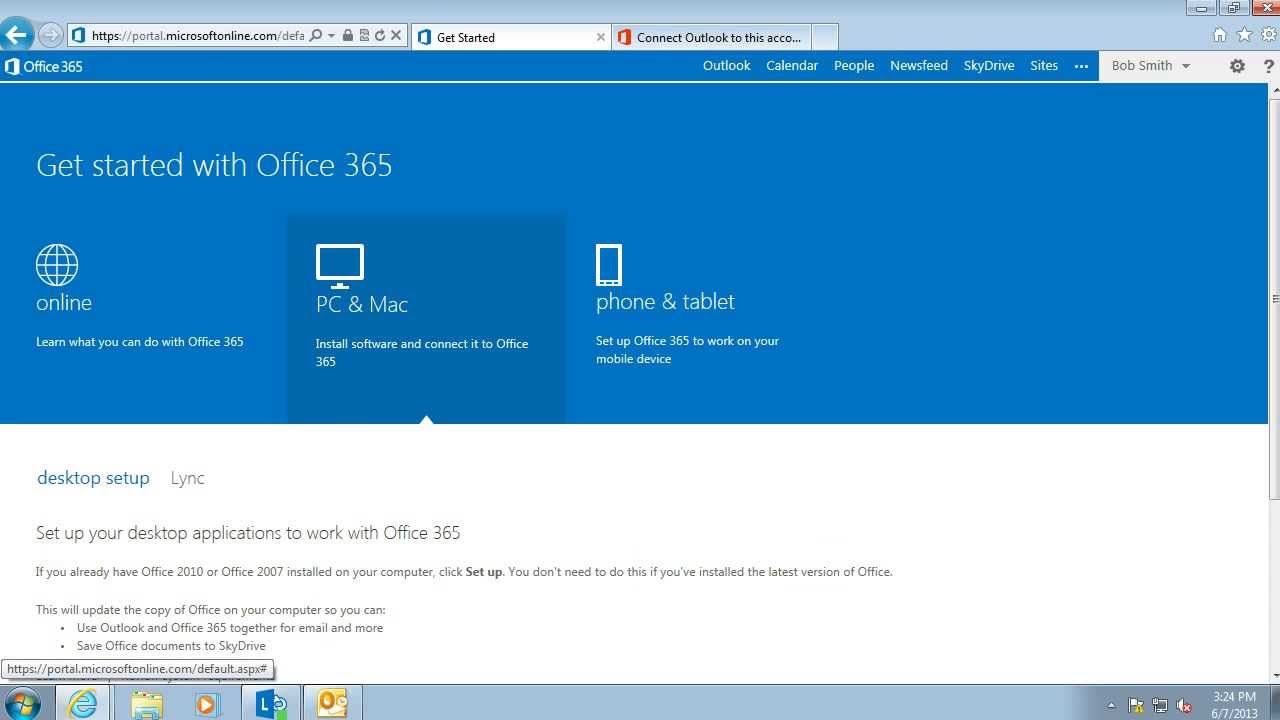Open the Windows Start button

point(22,703)
